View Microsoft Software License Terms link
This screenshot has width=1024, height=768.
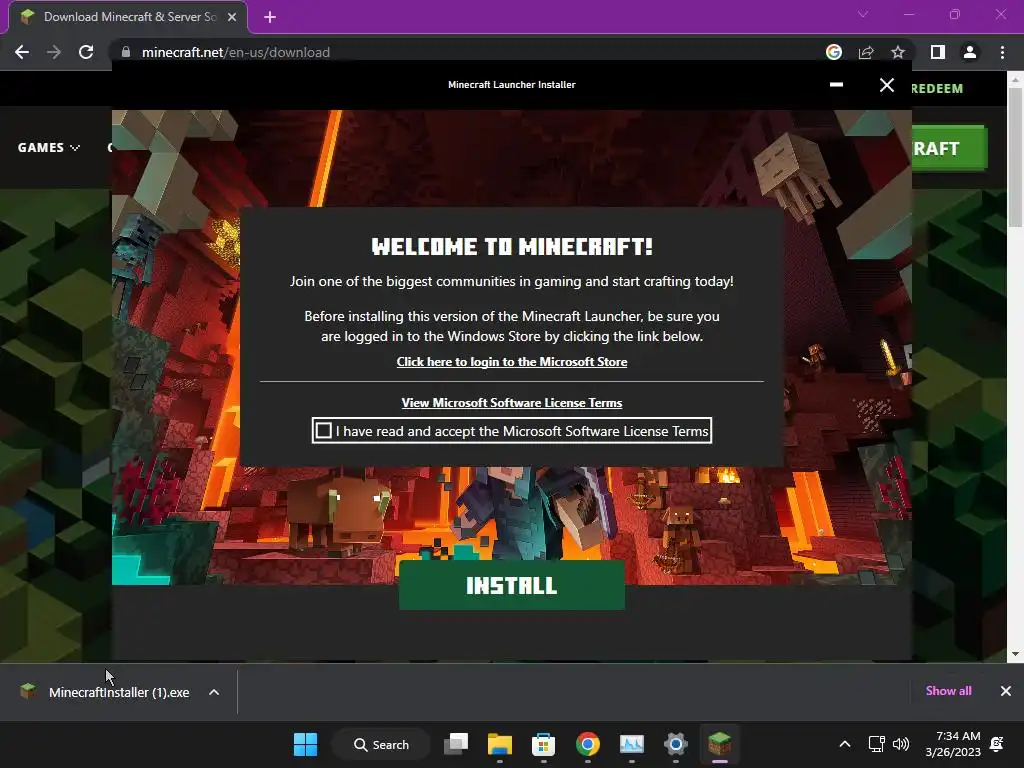click(x=511, y=403)
